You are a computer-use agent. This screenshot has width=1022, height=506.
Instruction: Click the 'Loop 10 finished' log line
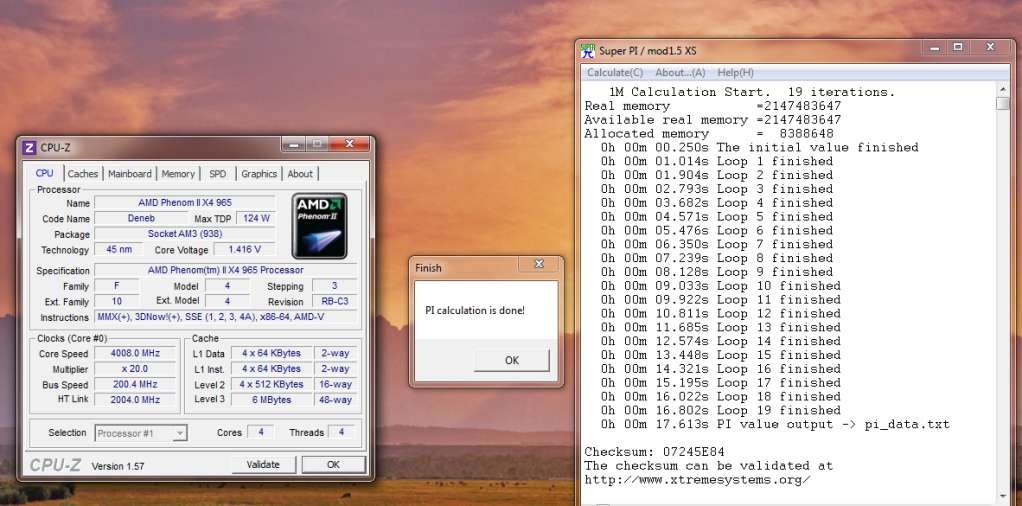click(721, 286)
